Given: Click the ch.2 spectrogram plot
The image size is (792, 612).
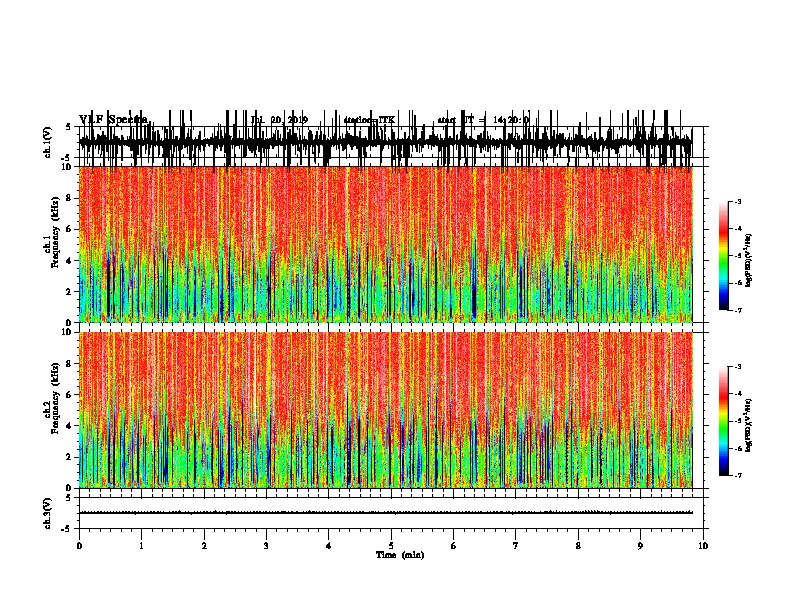Looking at the screenshot, I should point(386,410).
